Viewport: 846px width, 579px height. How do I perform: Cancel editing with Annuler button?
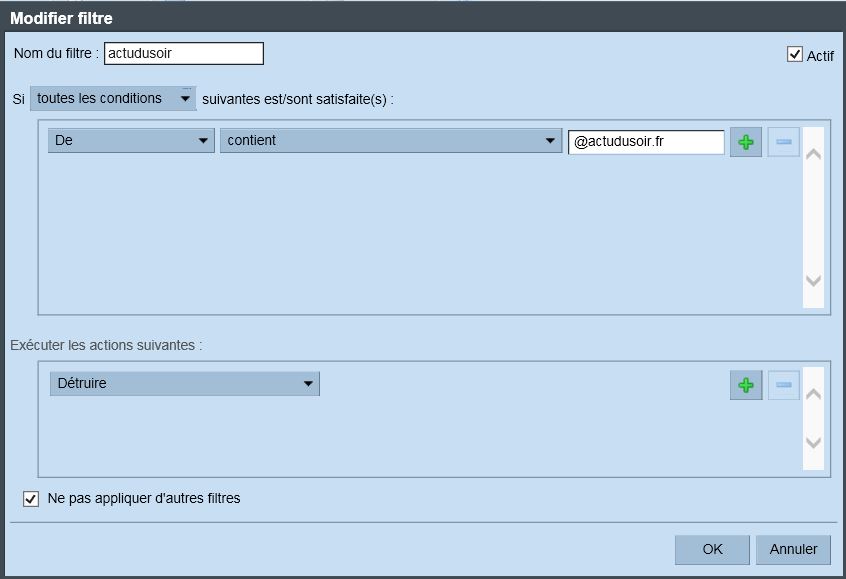coord(793,549)
